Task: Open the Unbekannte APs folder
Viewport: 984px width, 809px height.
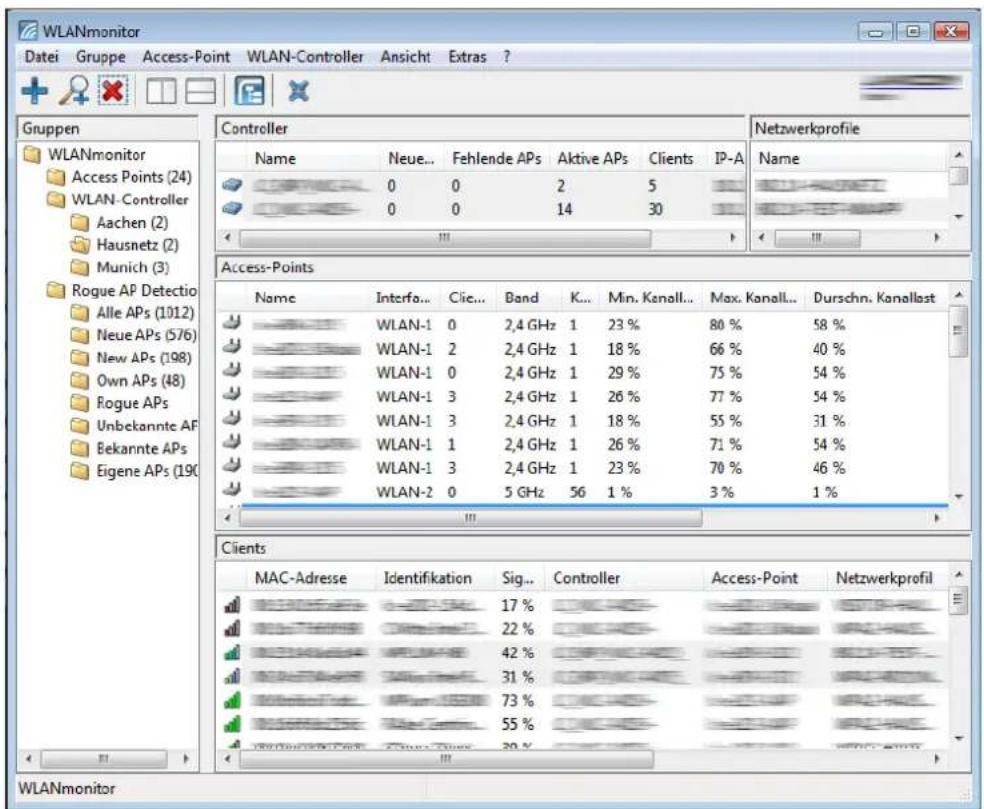Action: [x=134, y=426]
